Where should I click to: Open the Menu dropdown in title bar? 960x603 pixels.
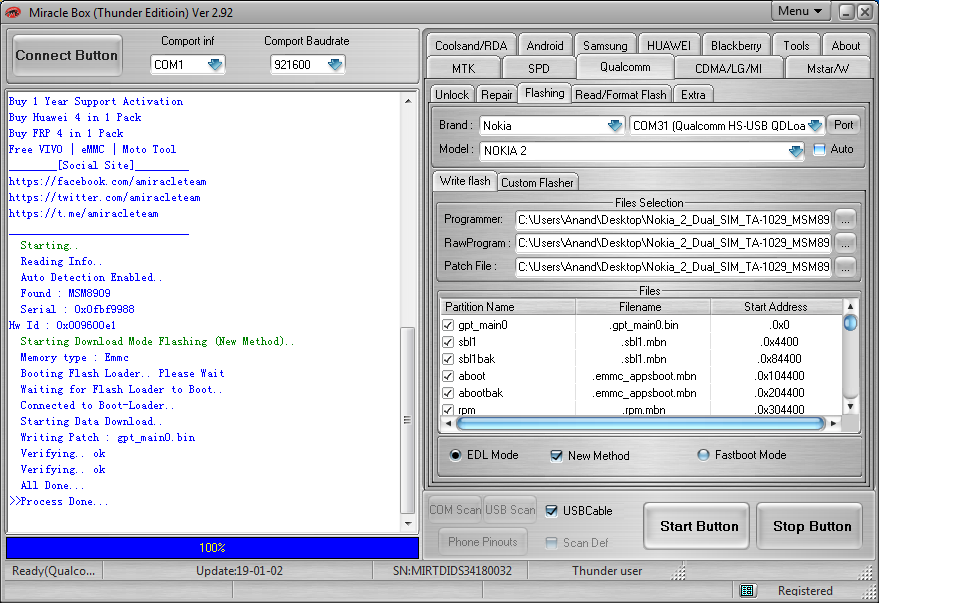coord(800,11)
